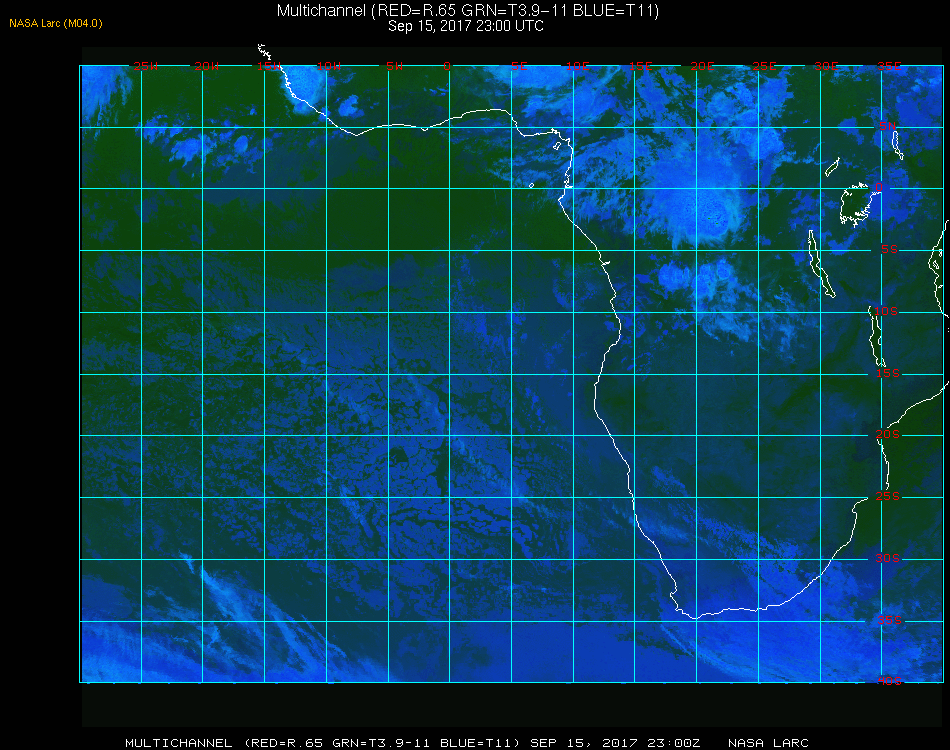Click the 10S latitude label
950x750 pixels.
tap(885, 311)
